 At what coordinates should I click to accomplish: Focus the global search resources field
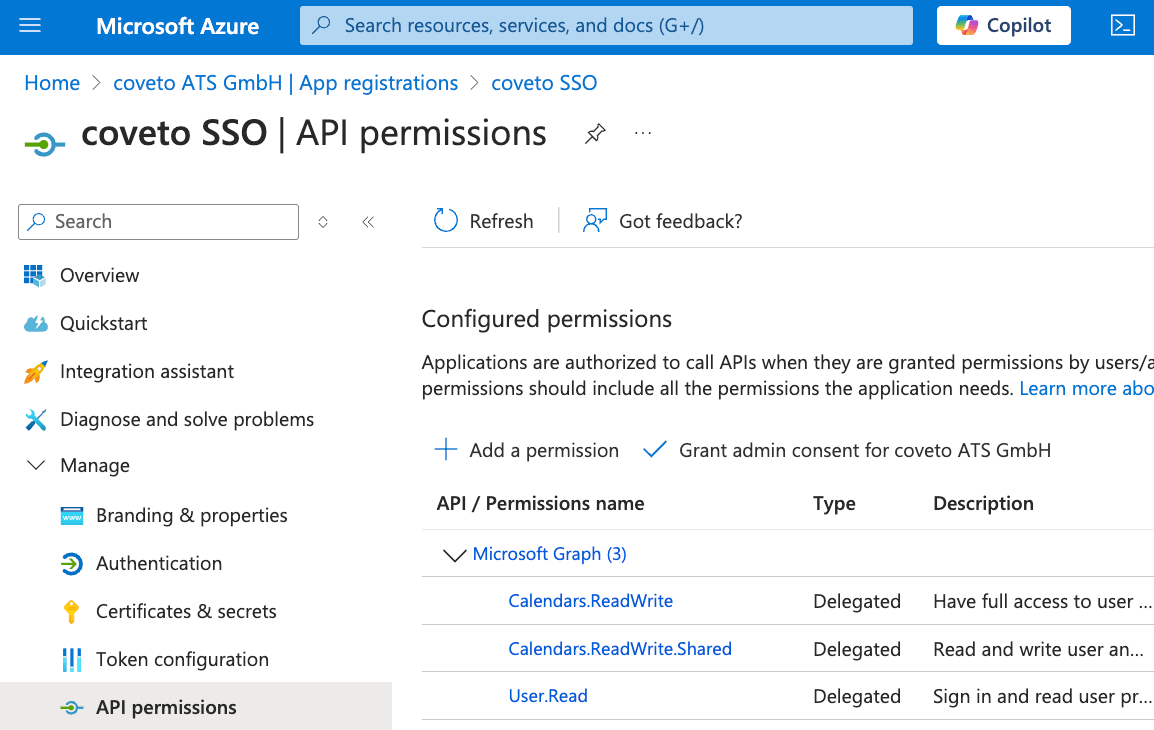(606, 26)
